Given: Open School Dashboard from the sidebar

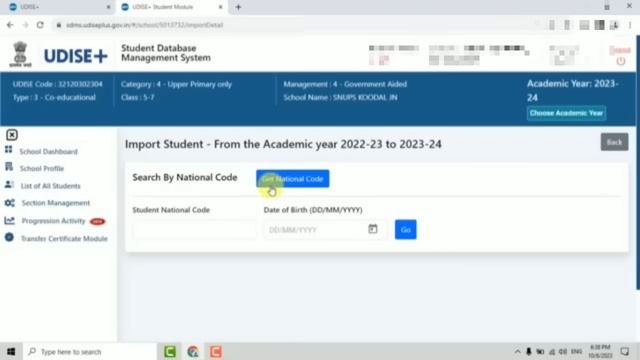Looking at the screenshot, I should coord(48,151).
